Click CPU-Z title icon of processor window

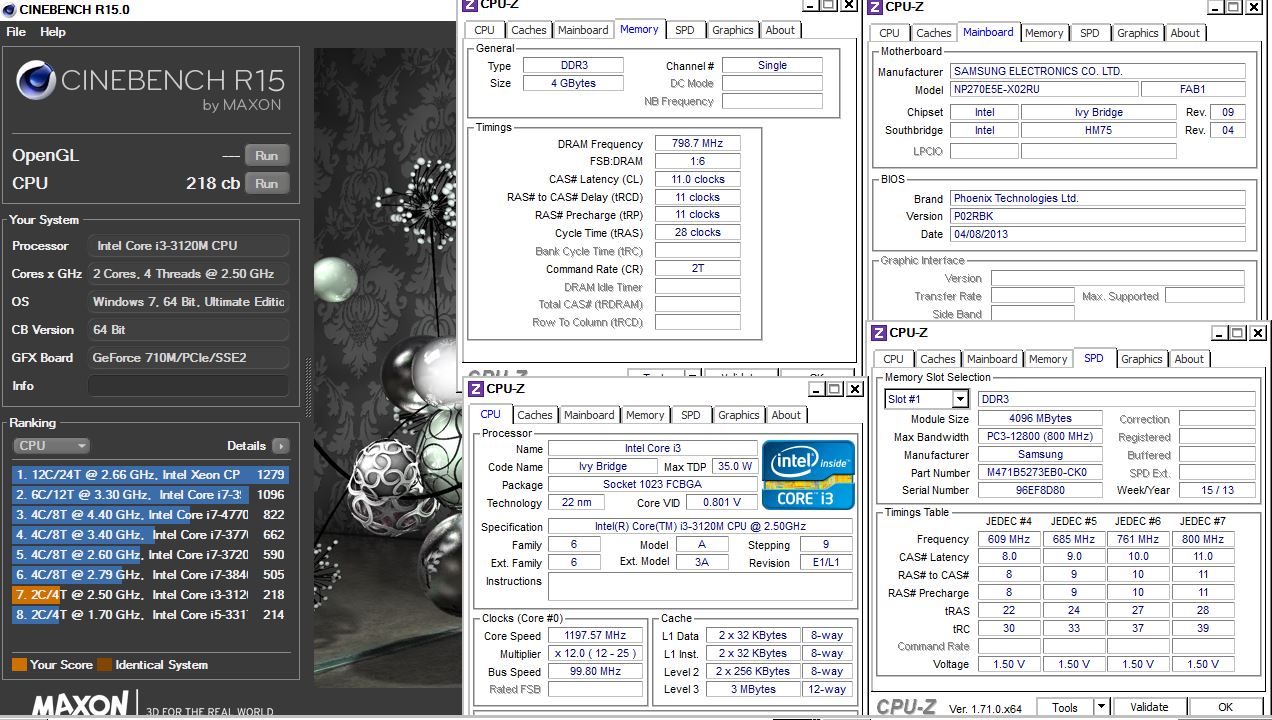478,389
